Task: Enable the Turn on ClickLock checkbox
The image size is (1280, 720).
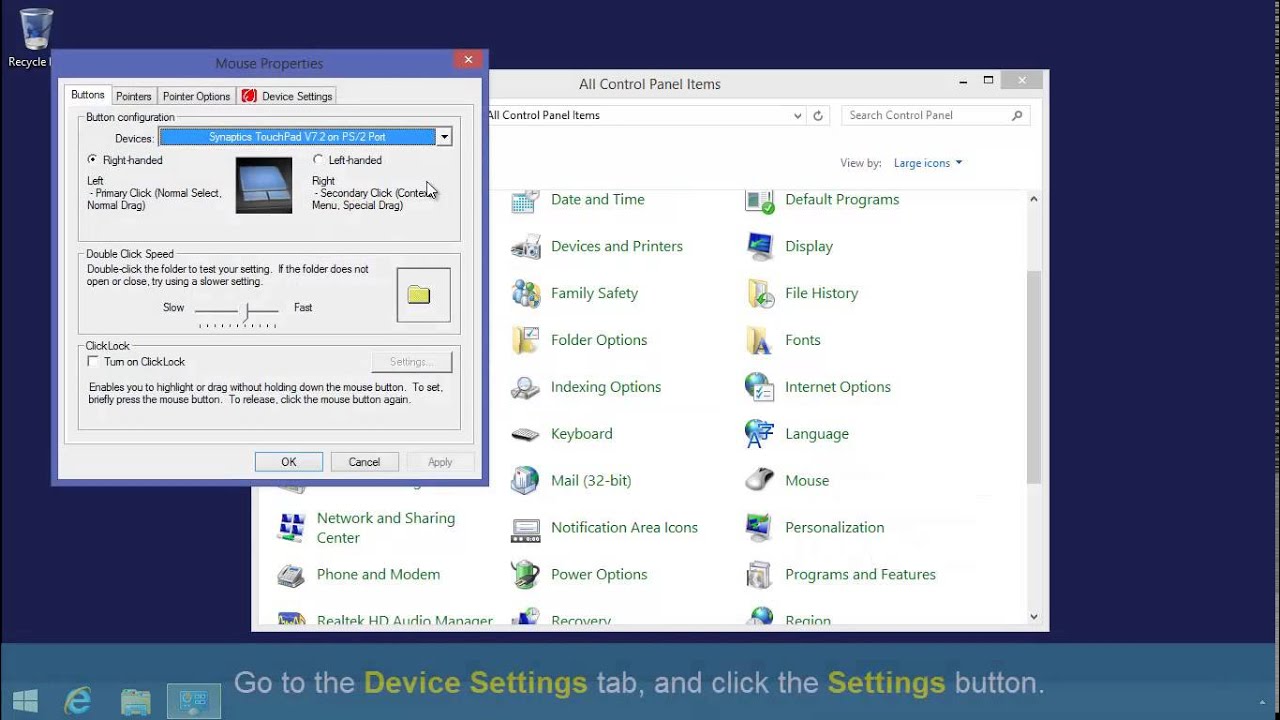Action: 93,362
